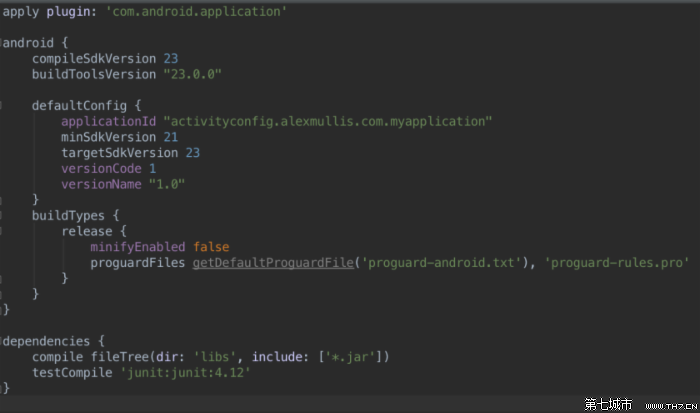
Task: Click the 'include:' parameter name
Action: [280, 357]
